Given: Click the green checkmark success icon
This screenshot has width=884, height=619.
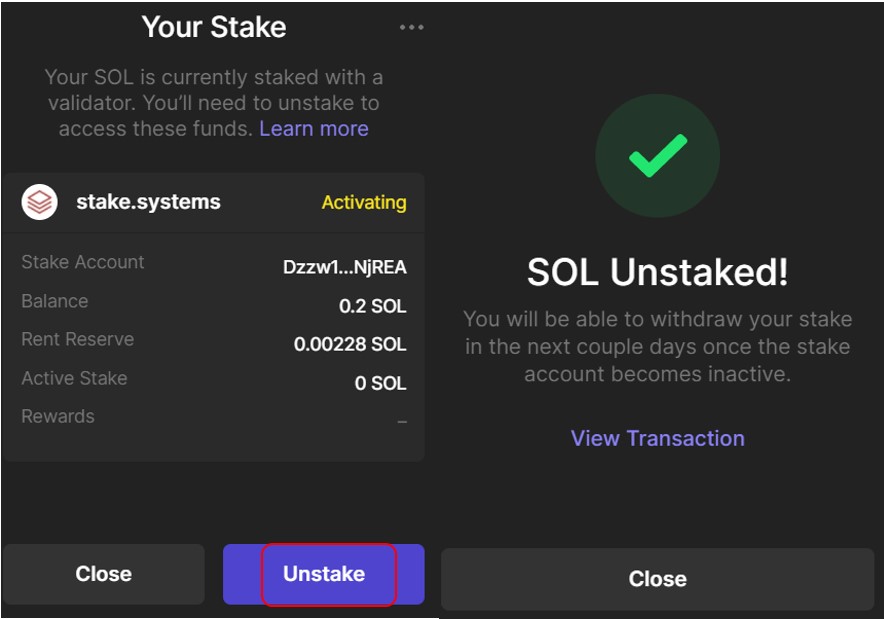Looking at the screenshot, I should tap(657, 156).
